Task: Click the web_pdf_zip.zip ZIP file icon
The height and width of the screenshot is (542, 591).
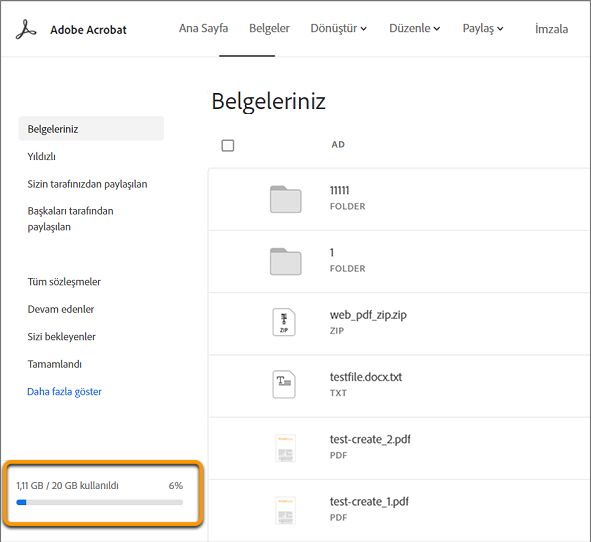Action: tap(284, 322)
